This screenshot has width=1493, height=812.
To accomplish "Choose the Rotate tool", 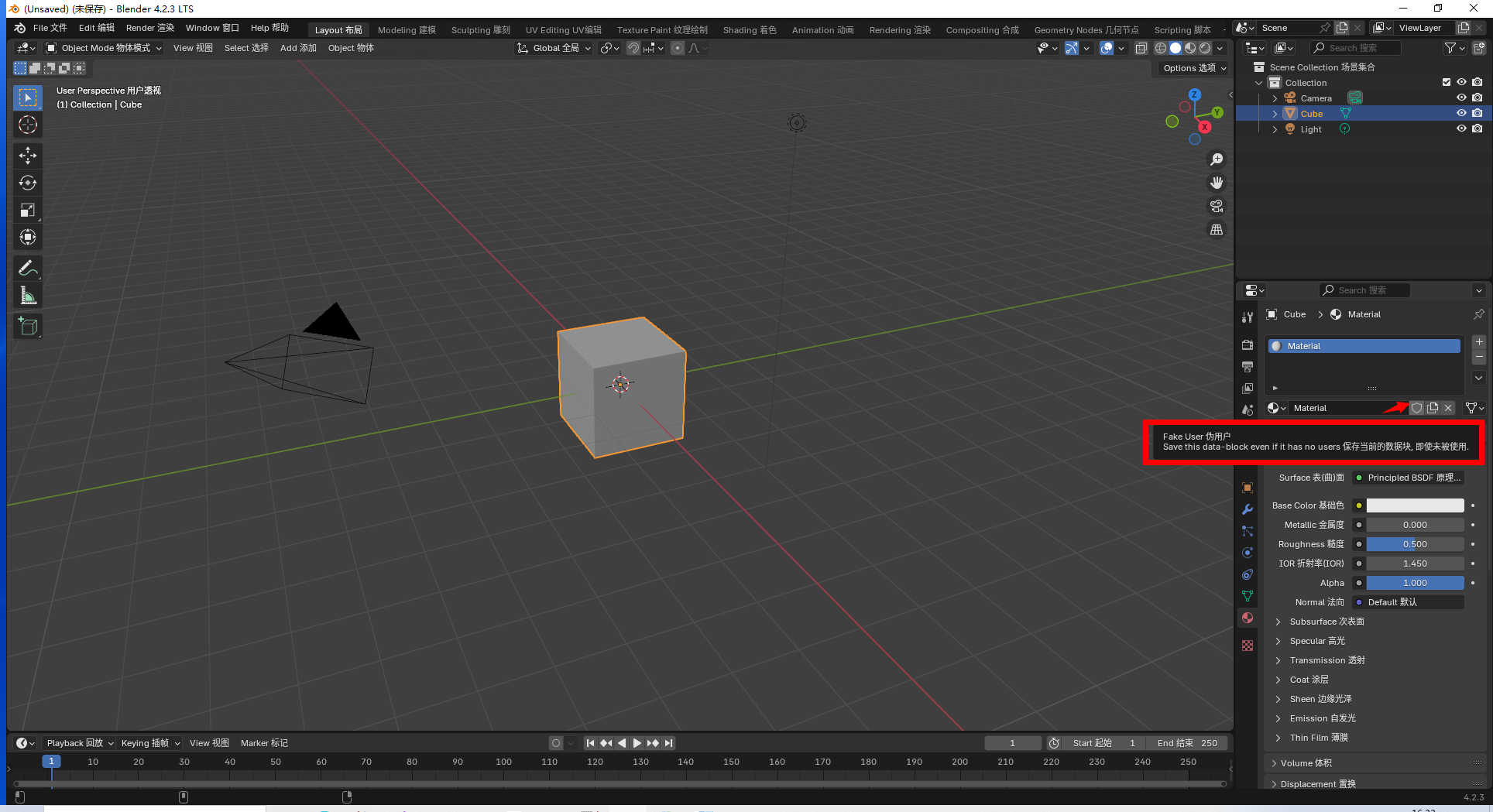I will [28, 183].
